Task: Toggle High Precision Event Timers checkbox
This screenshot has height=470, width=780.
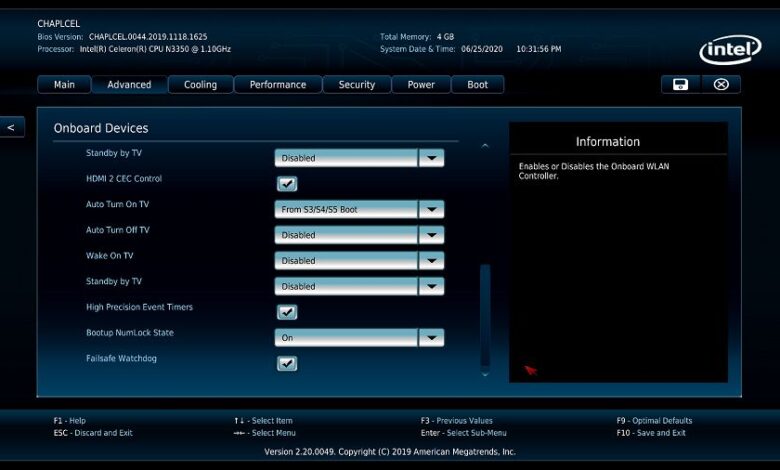Action: coord(287,312)
